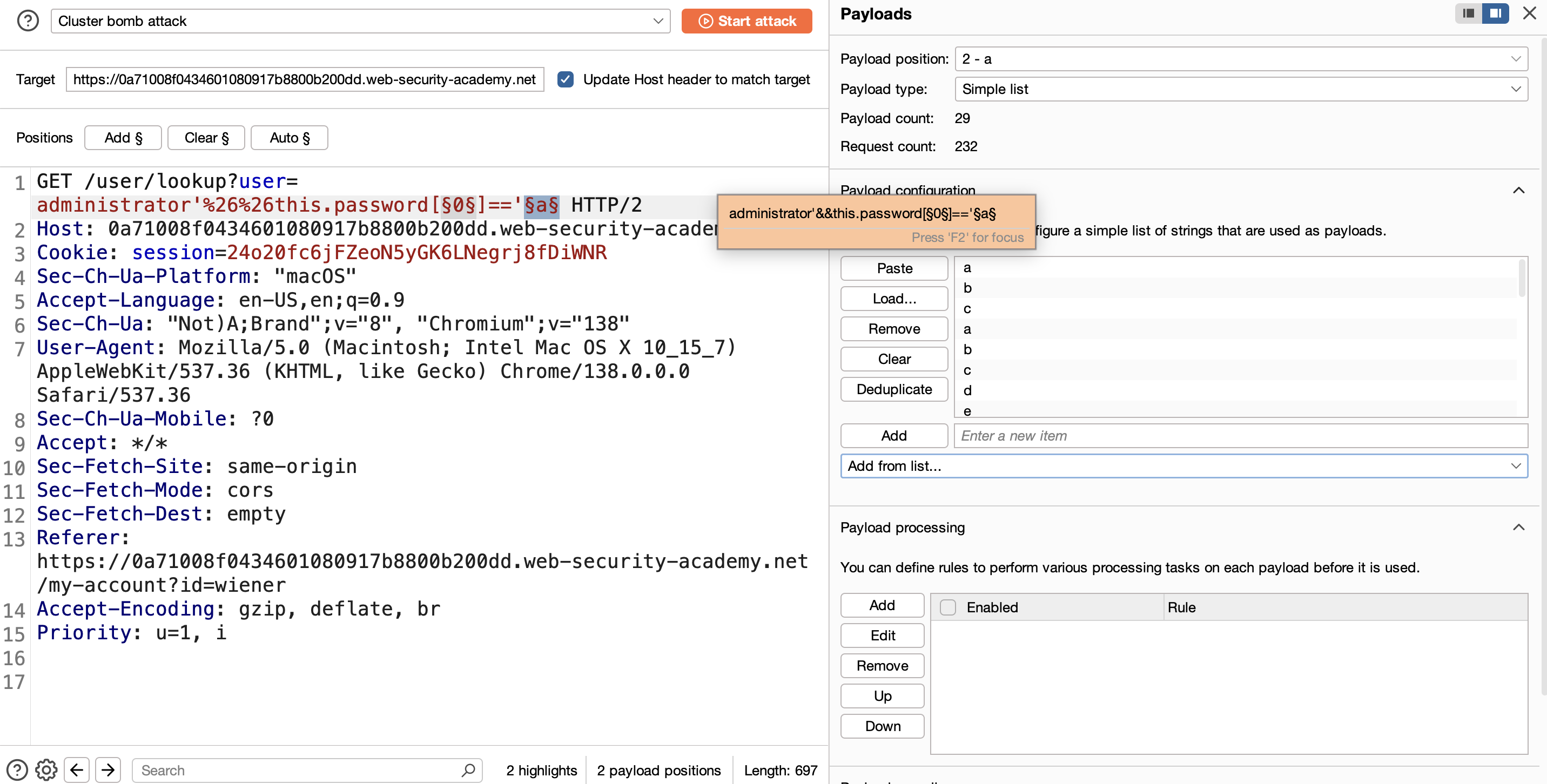Image resolution: width=1547 pixels, height=784 pixels.
Task: Collapse the Payload configuration section
Action: tap(1518, 190)
